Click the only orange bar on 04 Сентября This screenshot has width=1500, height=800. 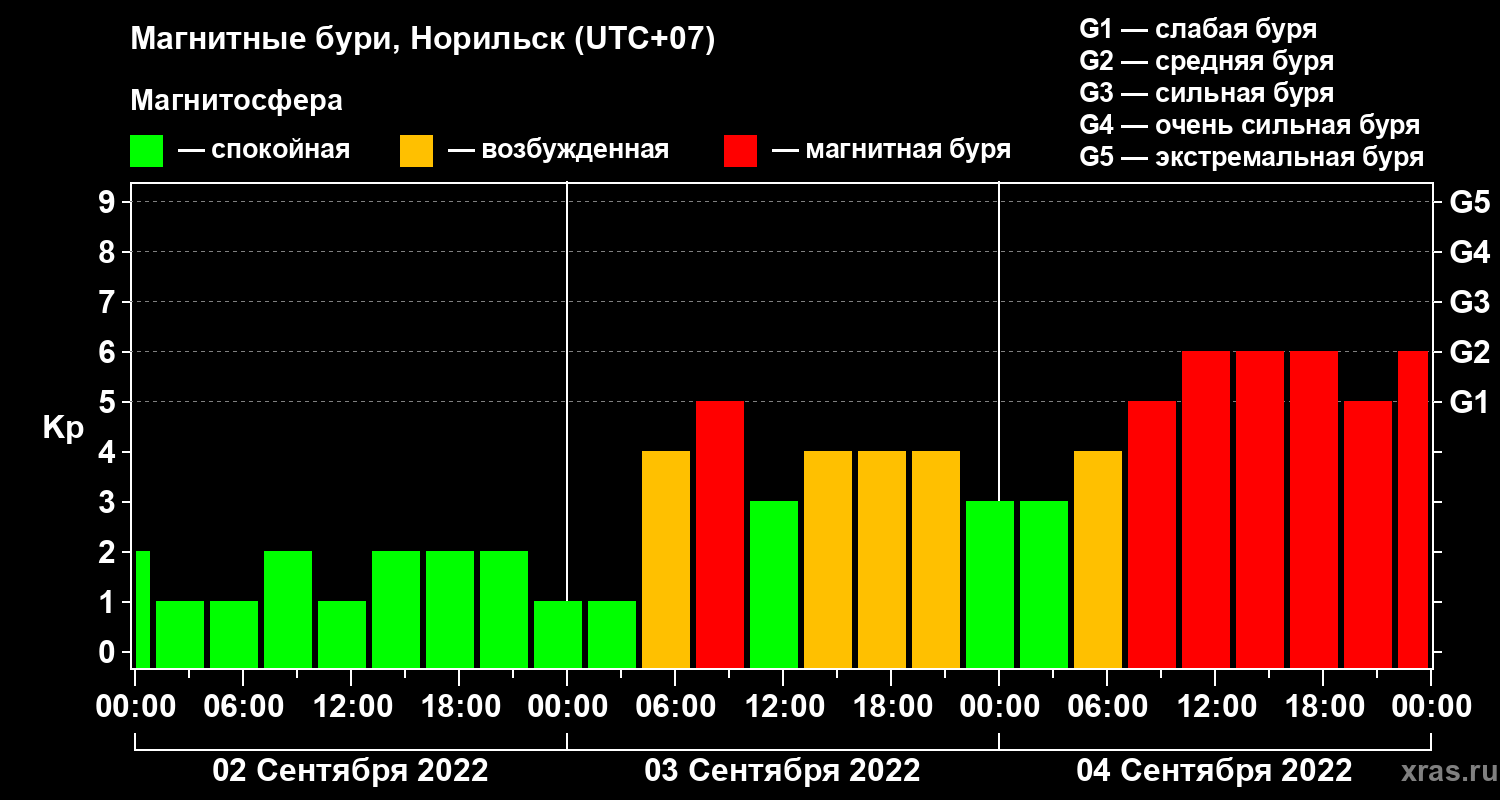(x=1098, y=559)
